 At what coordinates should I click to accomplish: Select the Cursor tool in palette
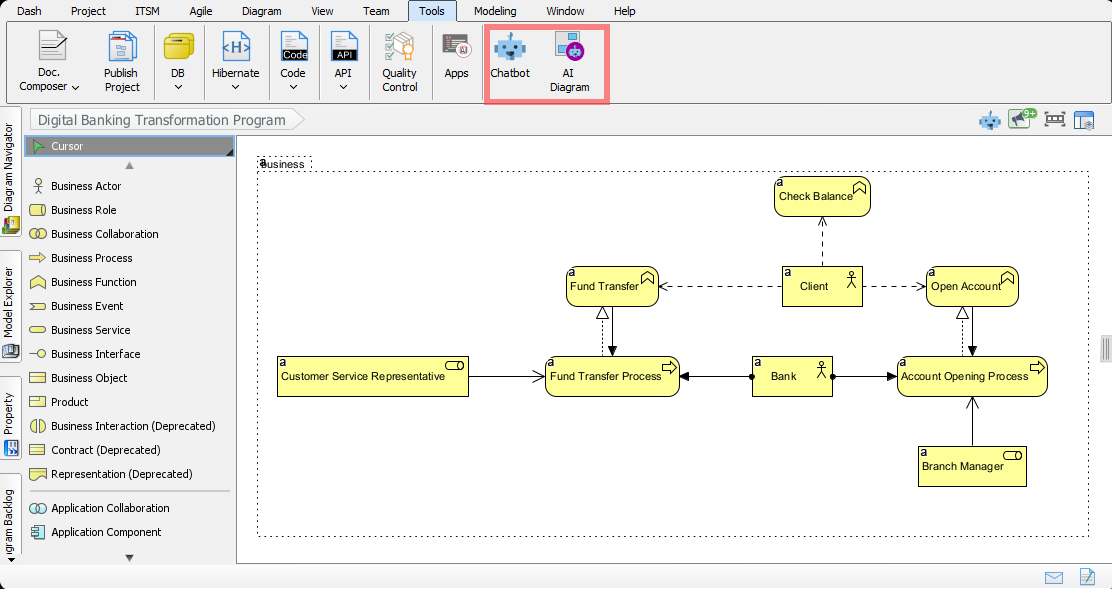[x=67, y=146]
